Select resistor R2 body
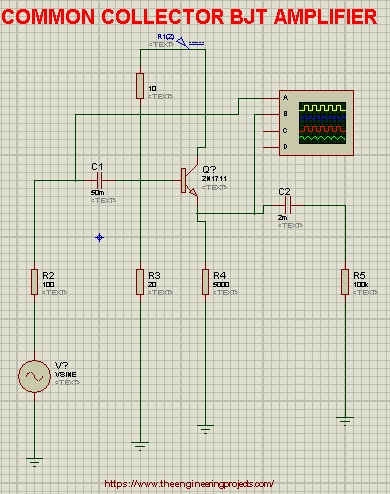Viewport: 390px width, 494px height. coord(34,282)
